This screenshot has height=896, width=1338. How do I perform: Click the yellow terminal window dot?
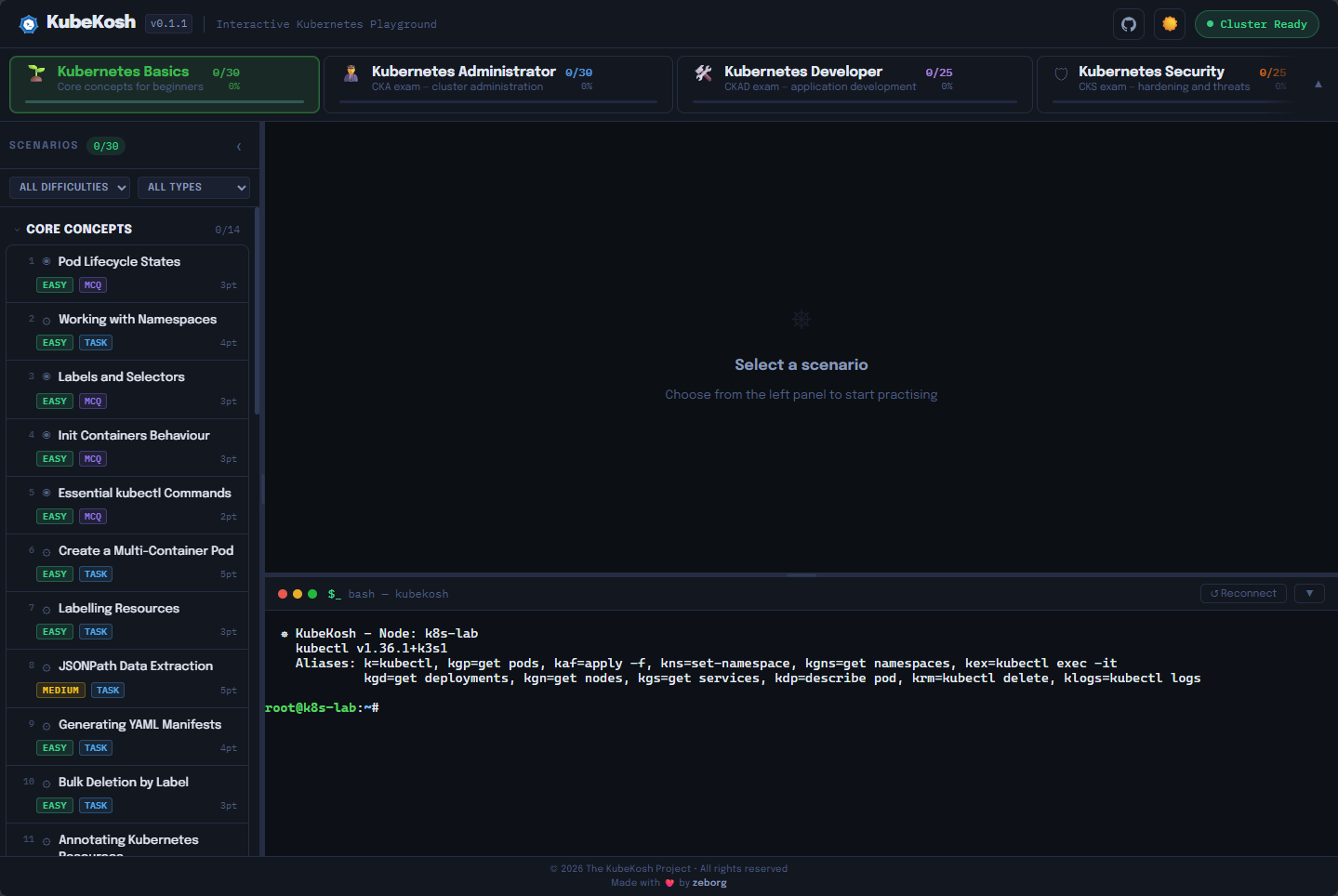coord(298,594)
